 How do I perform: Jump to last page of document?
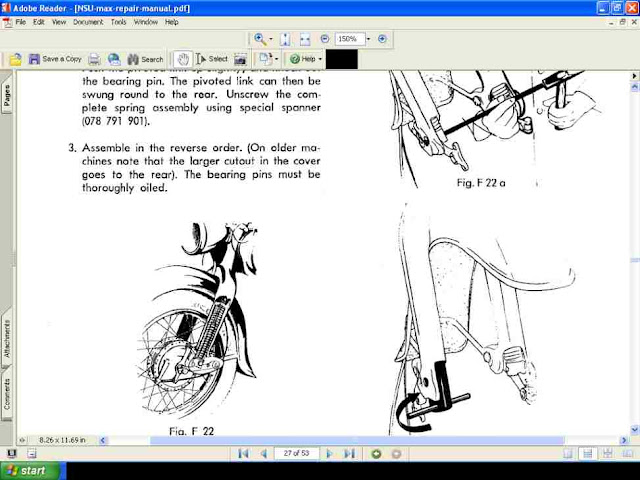pos(349,453)
